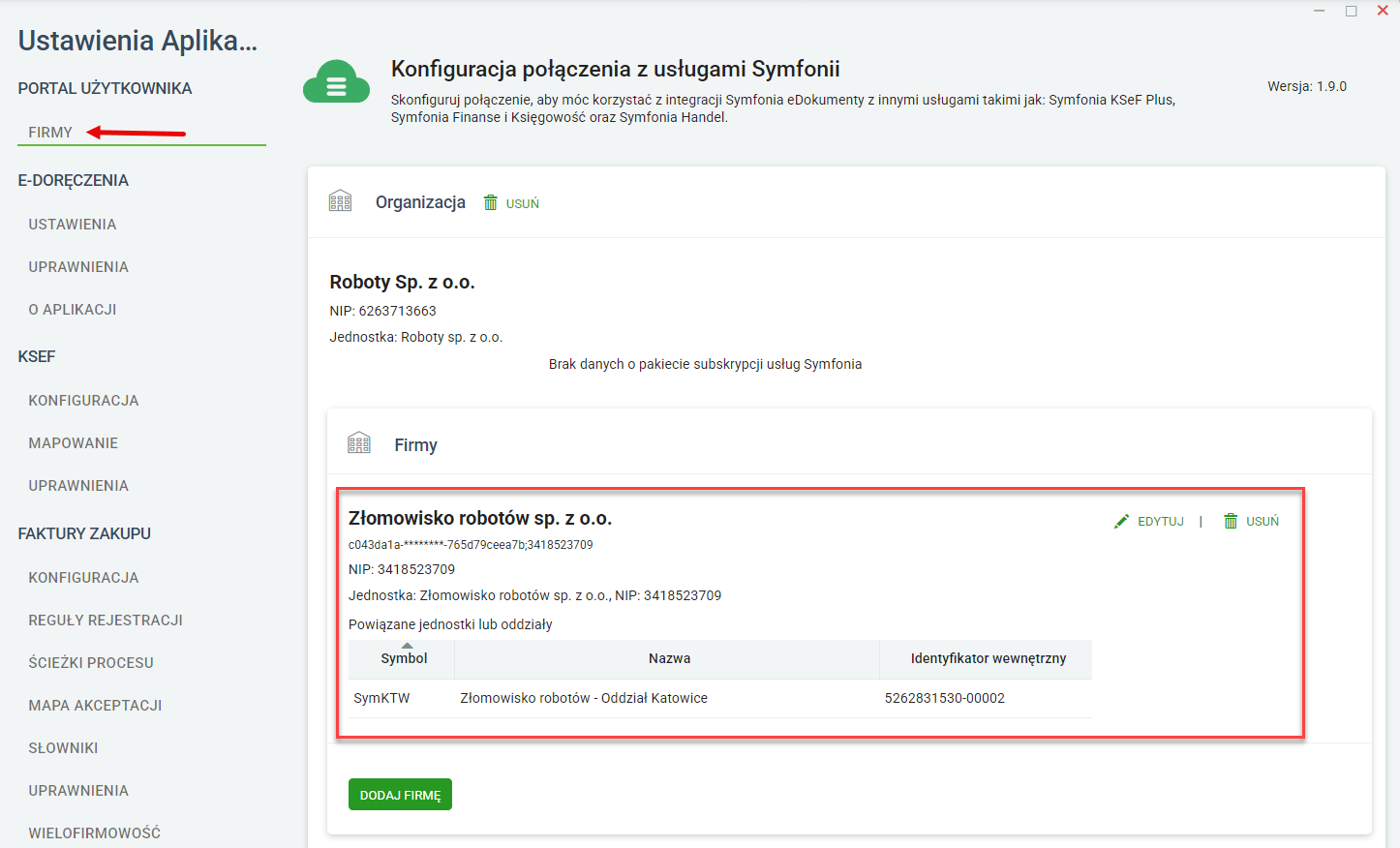The width and height of the screenshot is (1400, 848).
Task: Click the green cloud Symfonia services icon
Action: click(x=336, y=82)
